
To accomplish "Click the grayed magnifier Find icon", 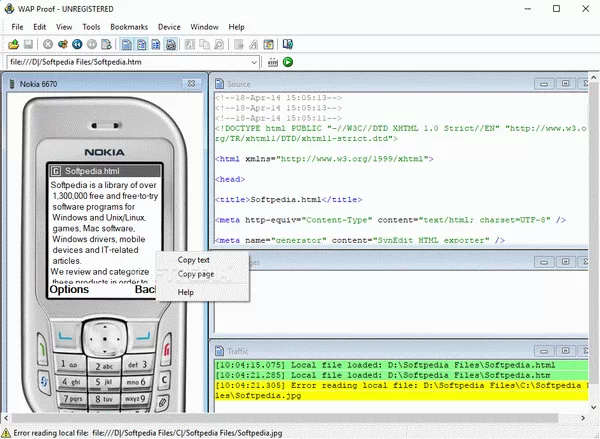I will (219, 44).
